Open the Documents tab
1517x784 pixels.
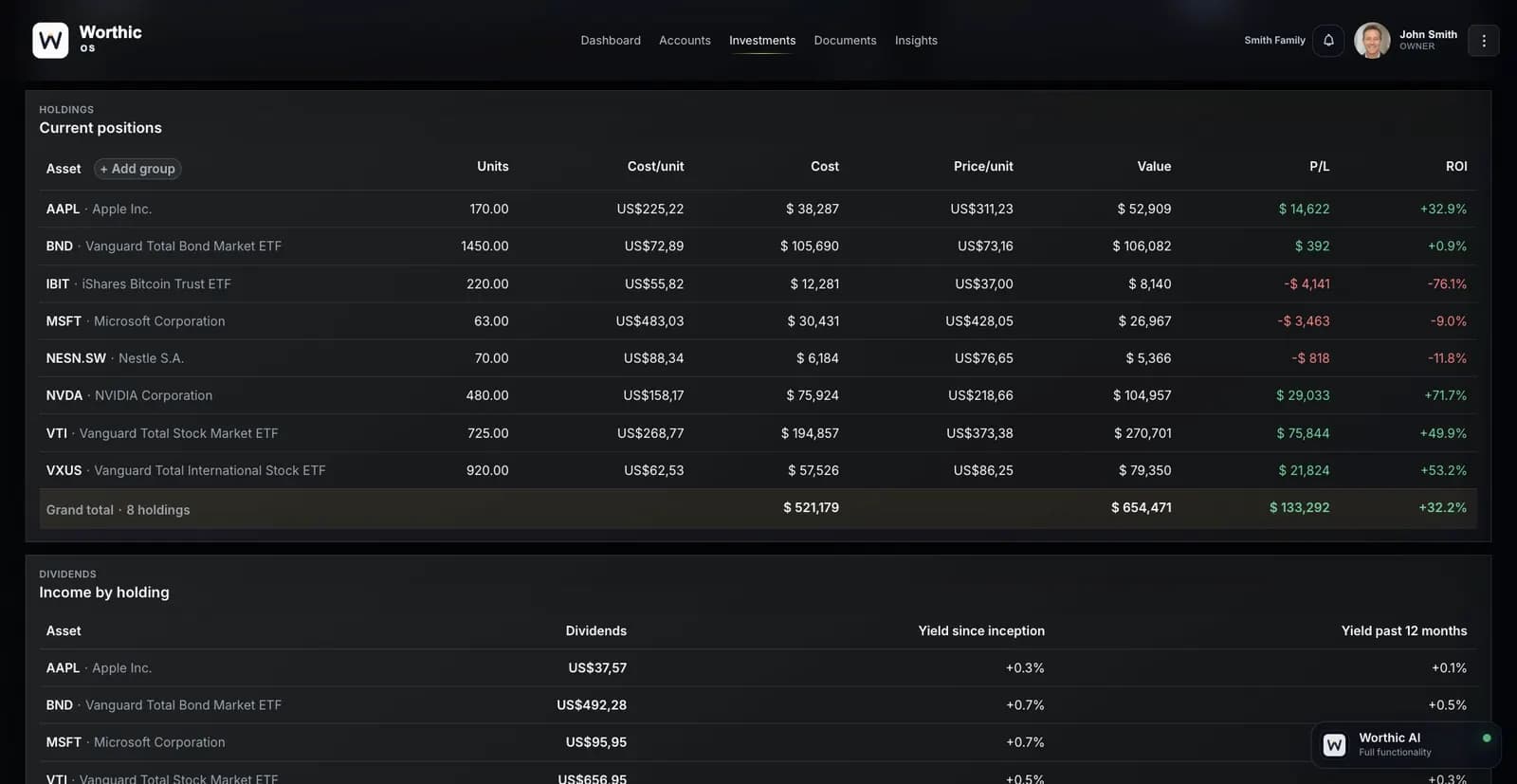845,41
